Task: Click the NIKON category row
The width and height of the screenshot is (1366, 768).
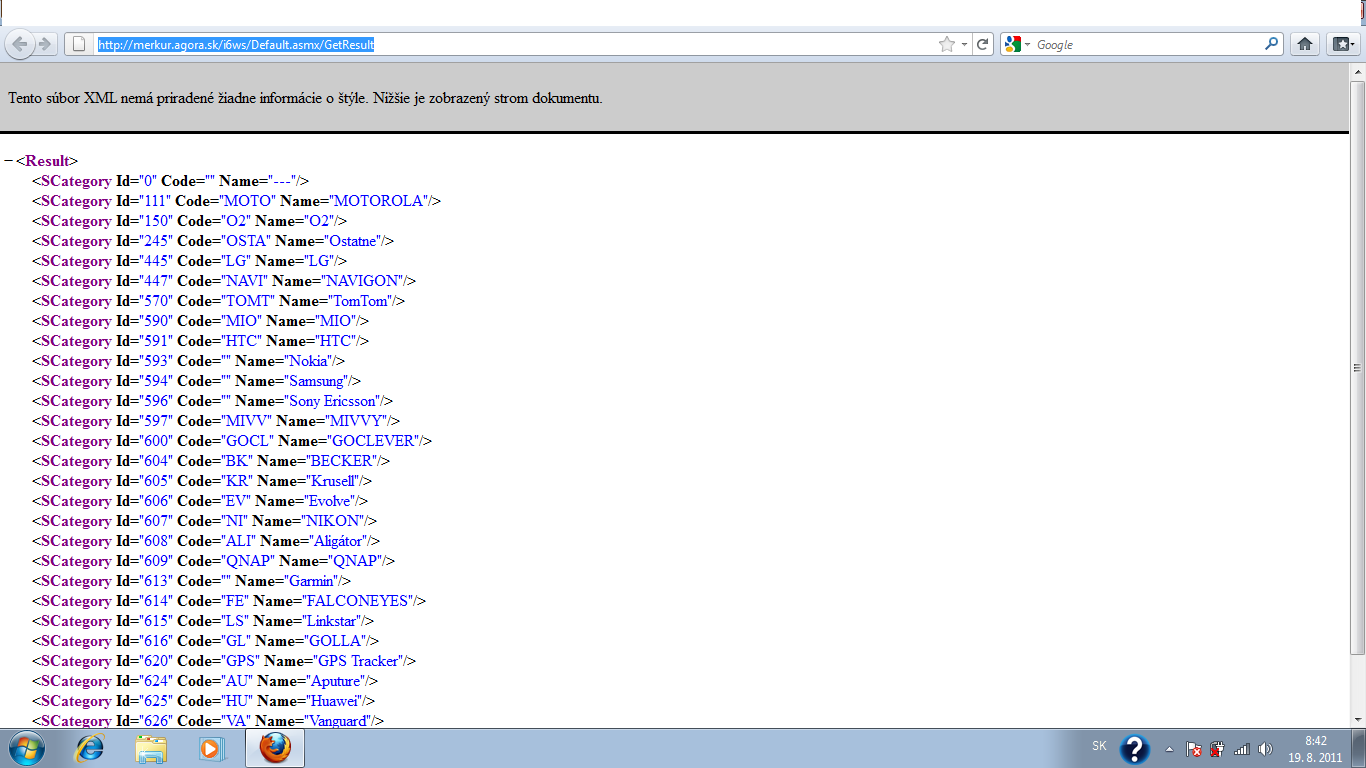Action: [205, 521]
